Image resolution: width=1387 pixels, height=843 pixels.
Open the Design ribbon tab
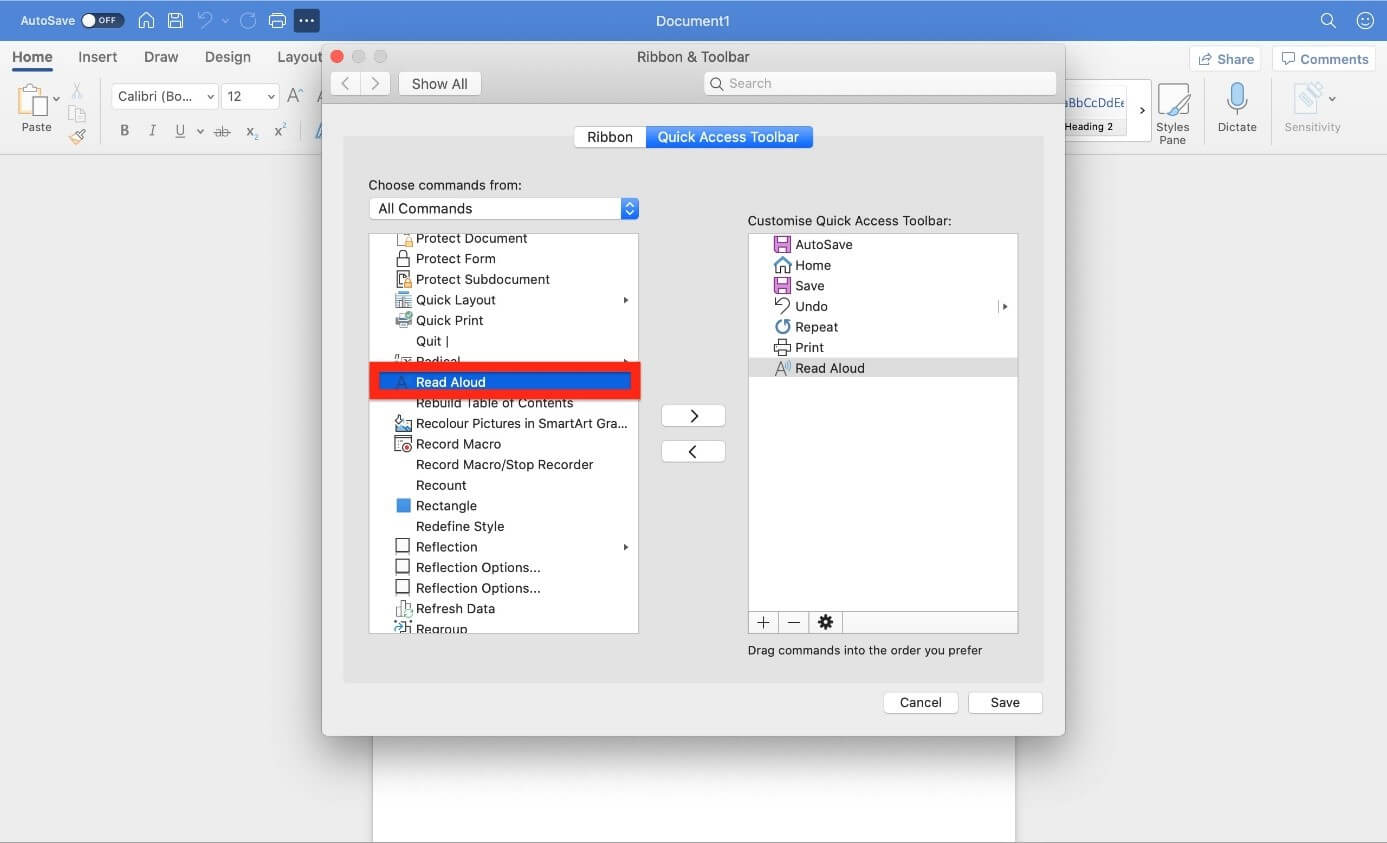pos(228,57)
